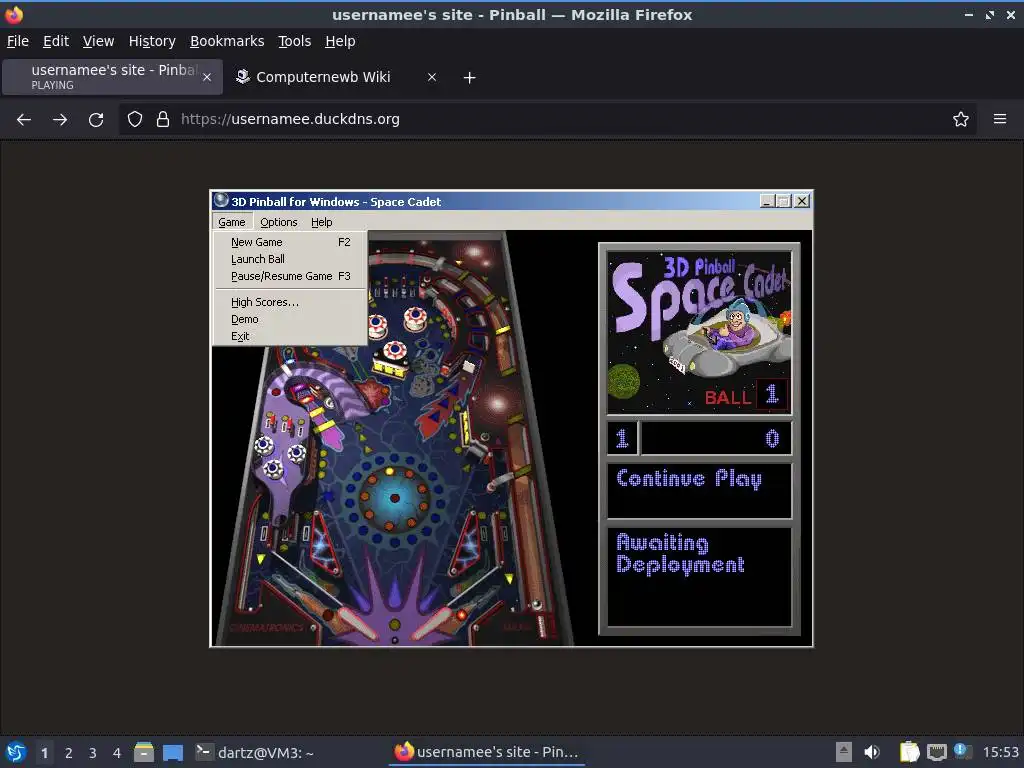Choose Pause/Resume Game in the Game menu
1024x768 pixels.
click(x=290, y=276)
